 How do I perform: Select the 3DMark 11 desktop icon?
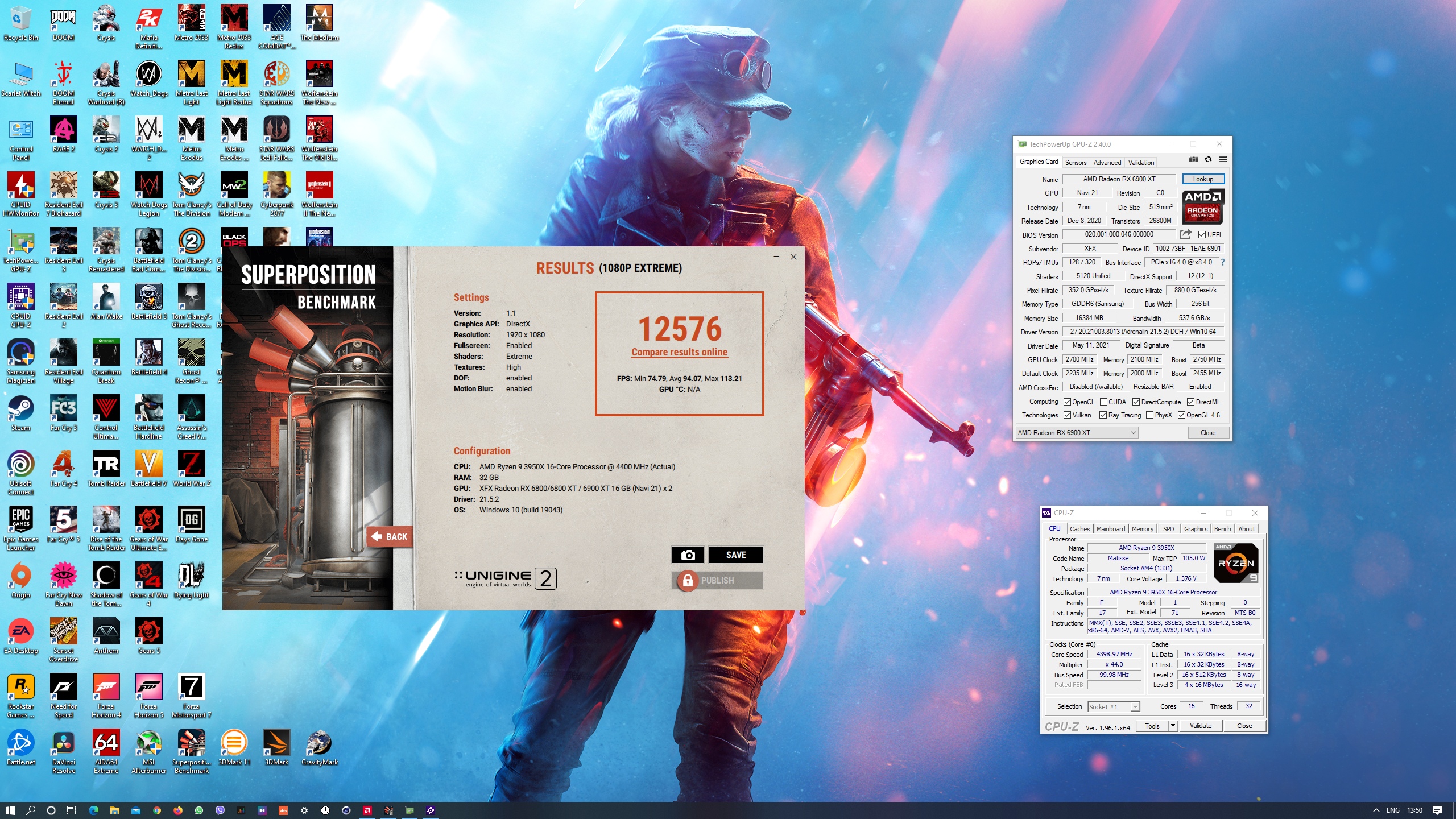click(x=234, y=747)
